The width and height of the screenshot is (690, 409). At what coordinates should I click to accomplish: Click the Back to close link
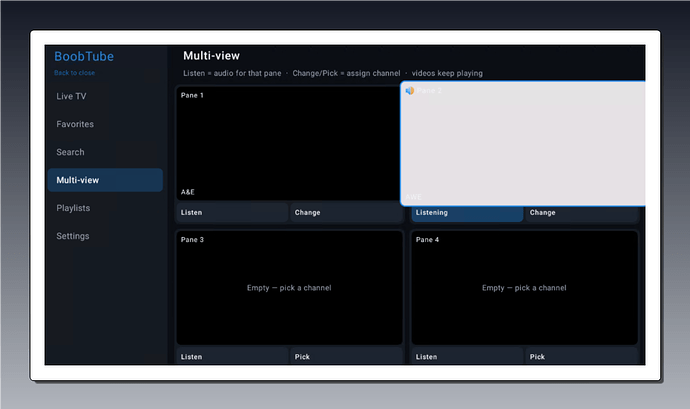pyautogui.click(x=74, y=73)
